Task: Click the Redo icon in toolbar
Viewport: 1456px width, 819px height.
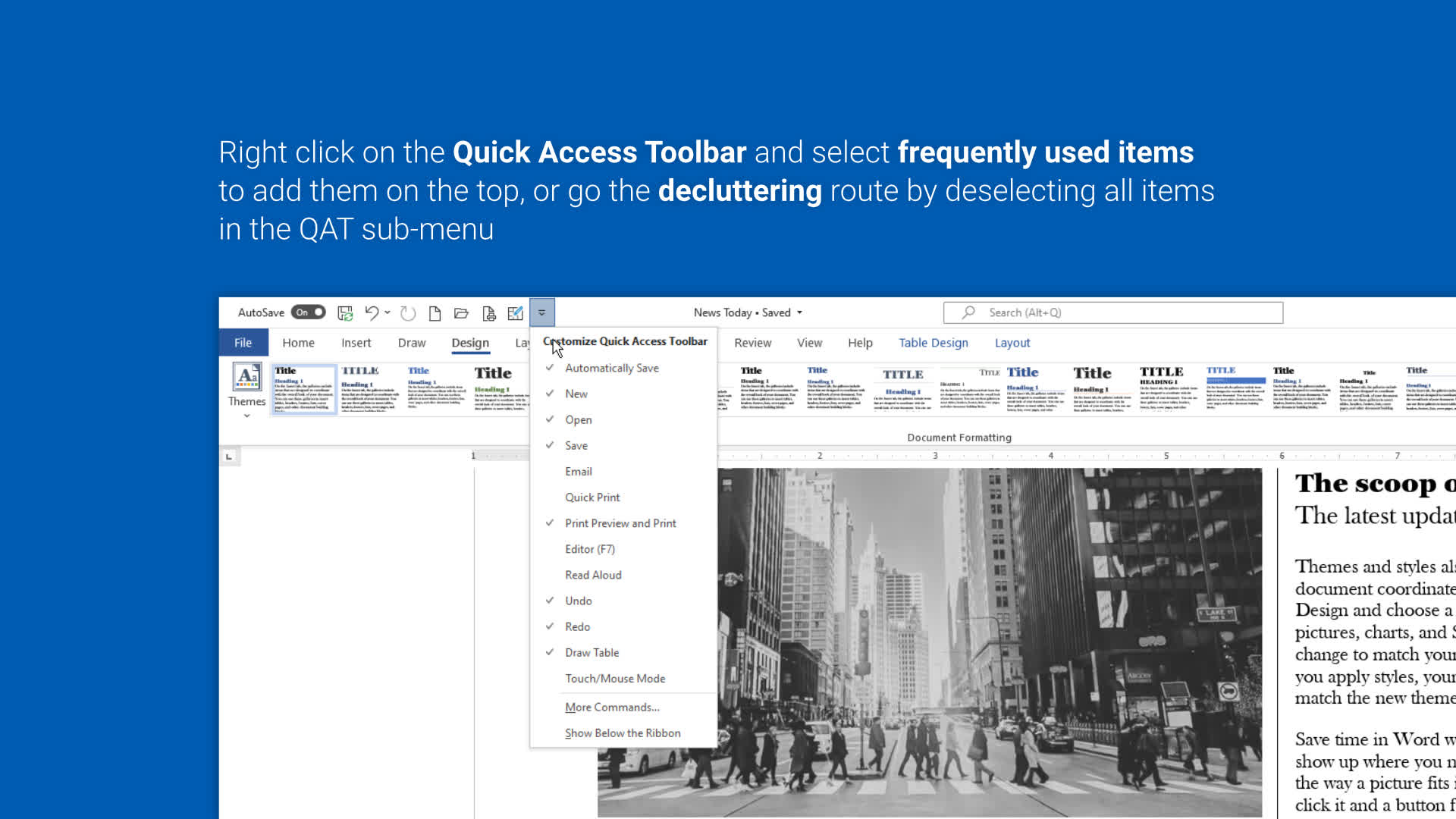Action: click(408, 312)
